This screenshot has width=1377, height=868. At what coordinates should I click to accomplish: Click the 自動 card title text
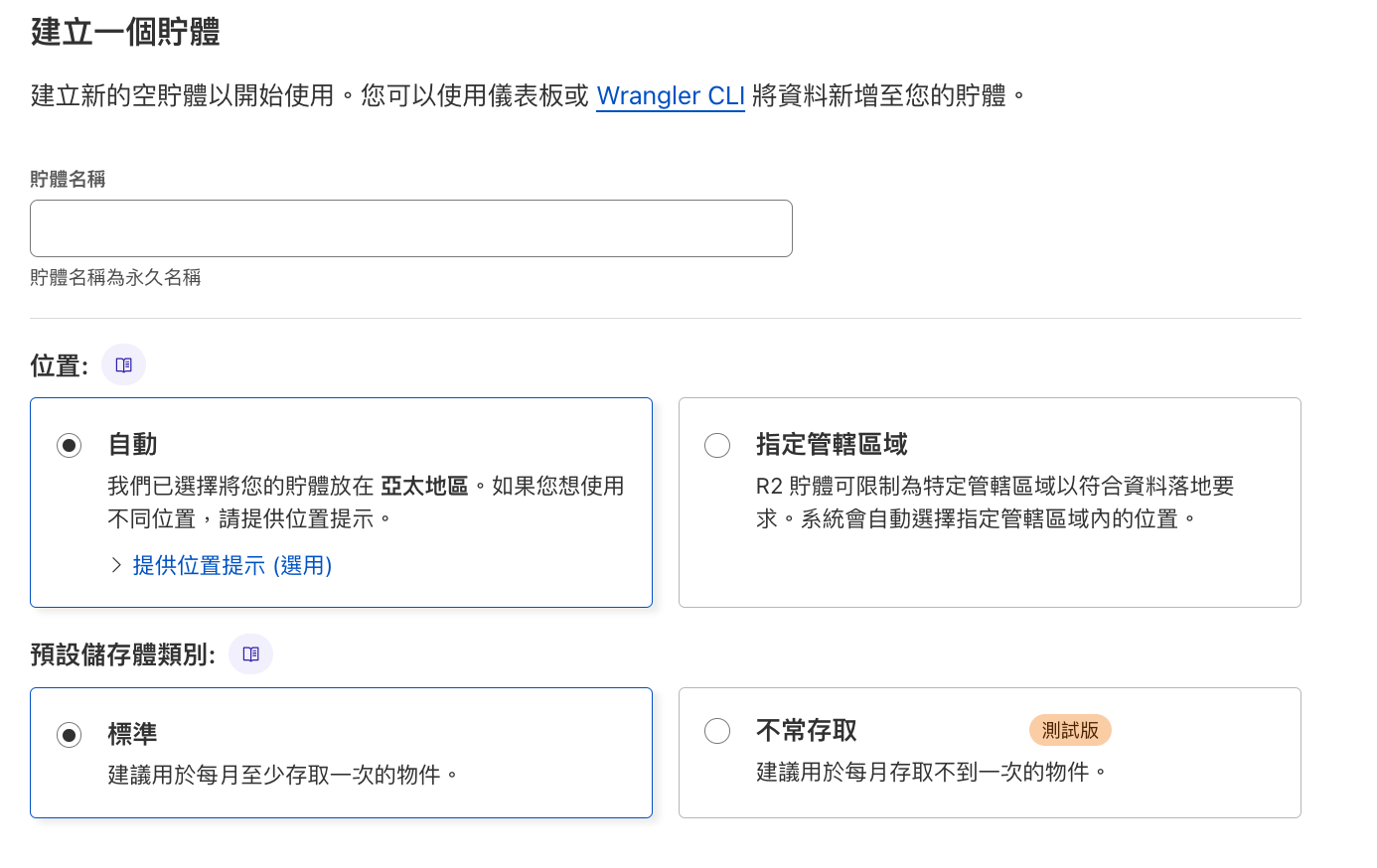[132, 444]
